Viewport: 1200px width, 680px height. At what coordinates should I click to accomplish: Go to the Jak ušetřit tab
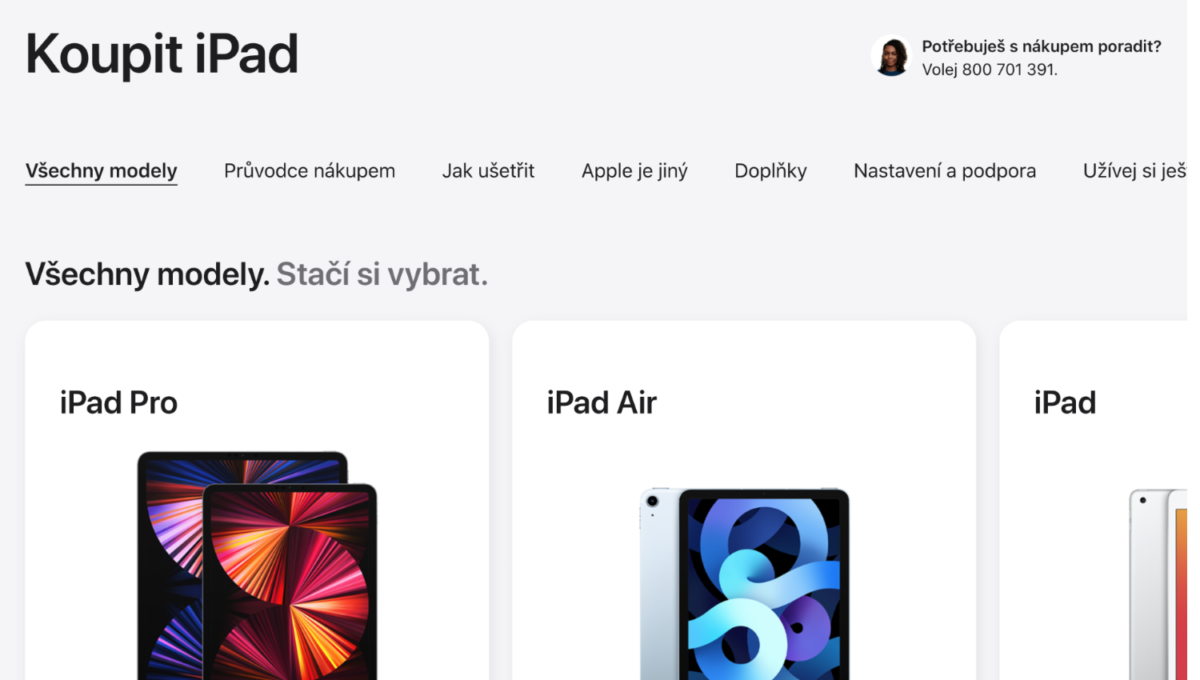488,171
